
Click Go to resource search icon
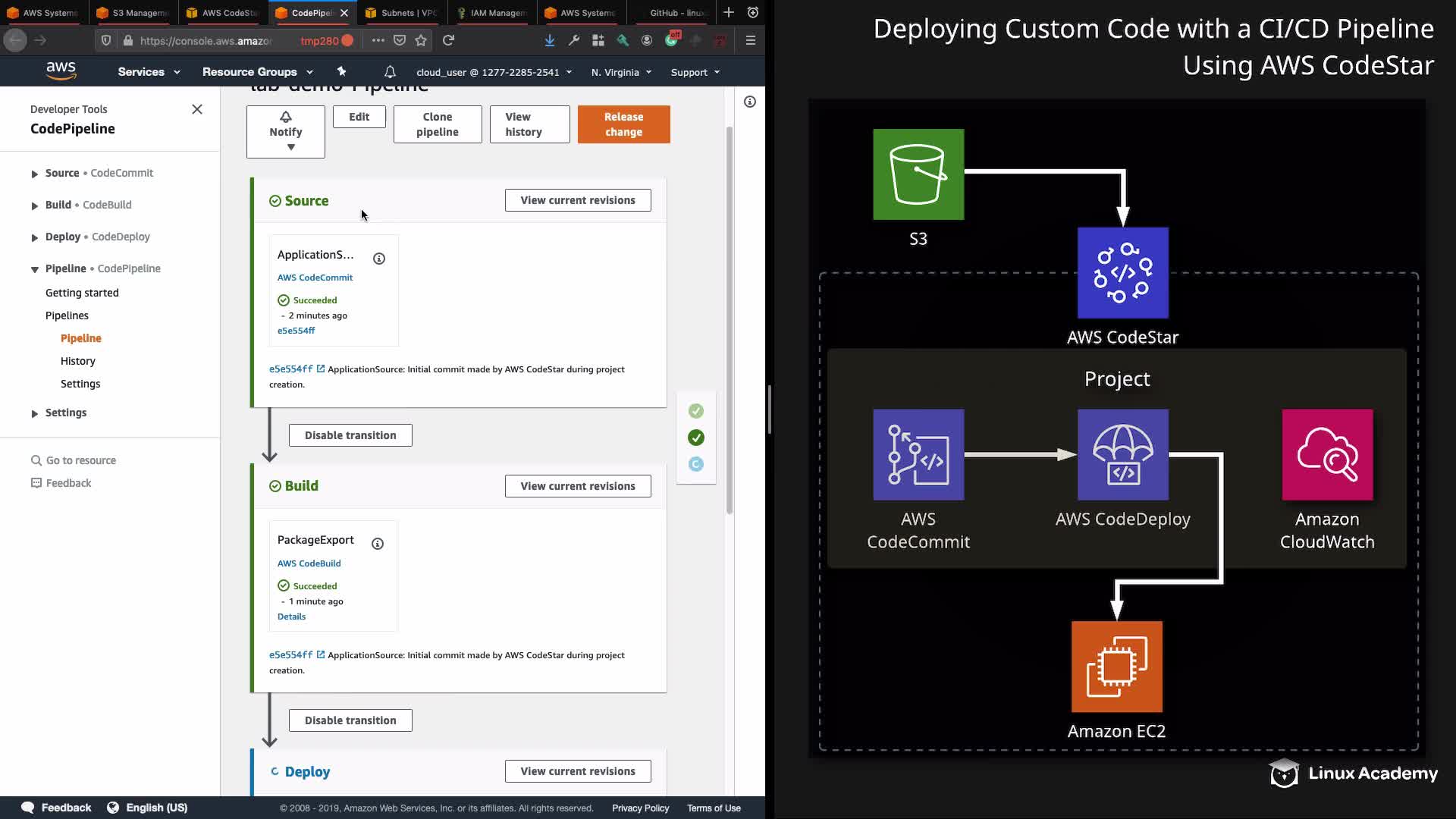(x=36, y=460)
